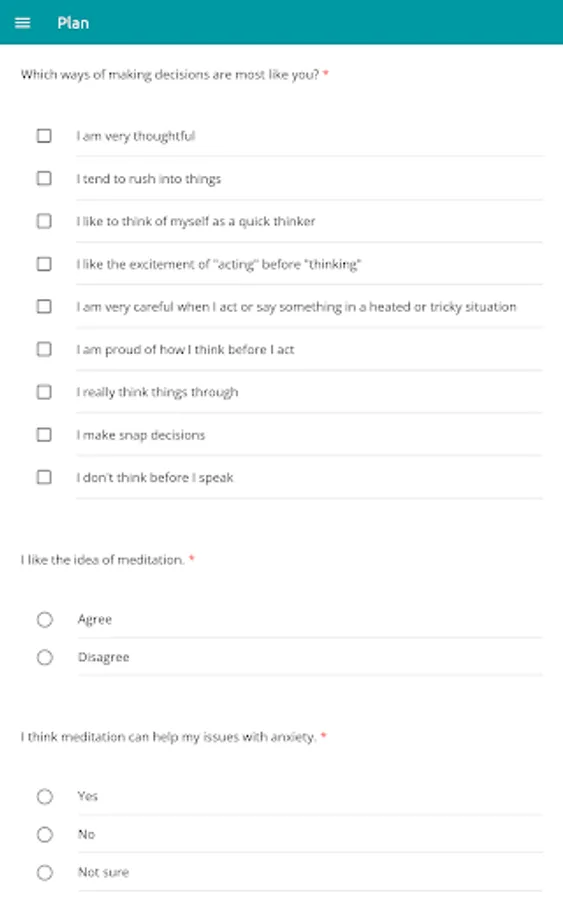Screen dimensions: 563x900
Task: Choose Disagree for the meditation idea
Action: pyautogui.click(x=45, y=657)
